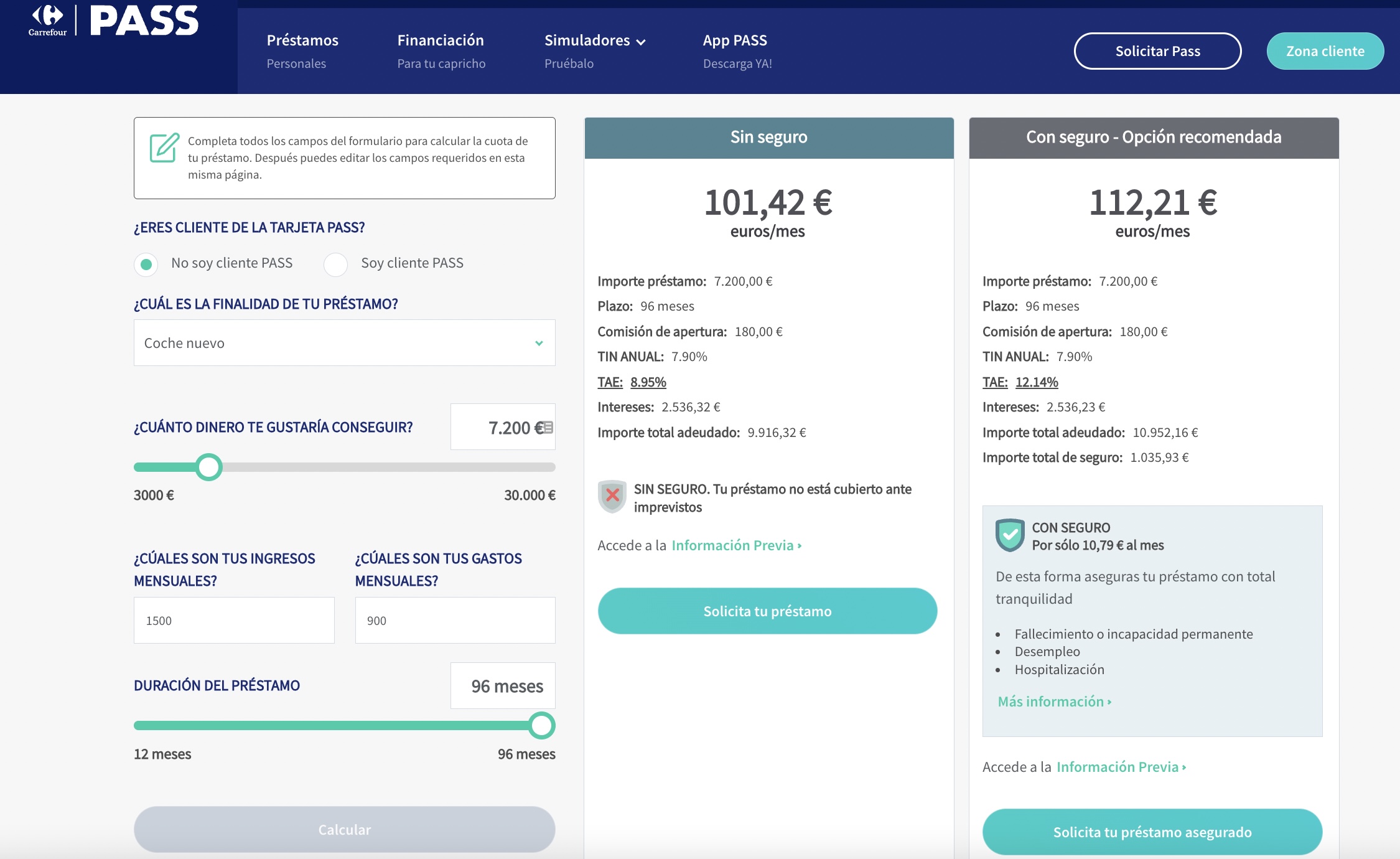Click the Simuladores chevron arrow
This screenshot has width=1400, height=859.
[x=642, y=42]
